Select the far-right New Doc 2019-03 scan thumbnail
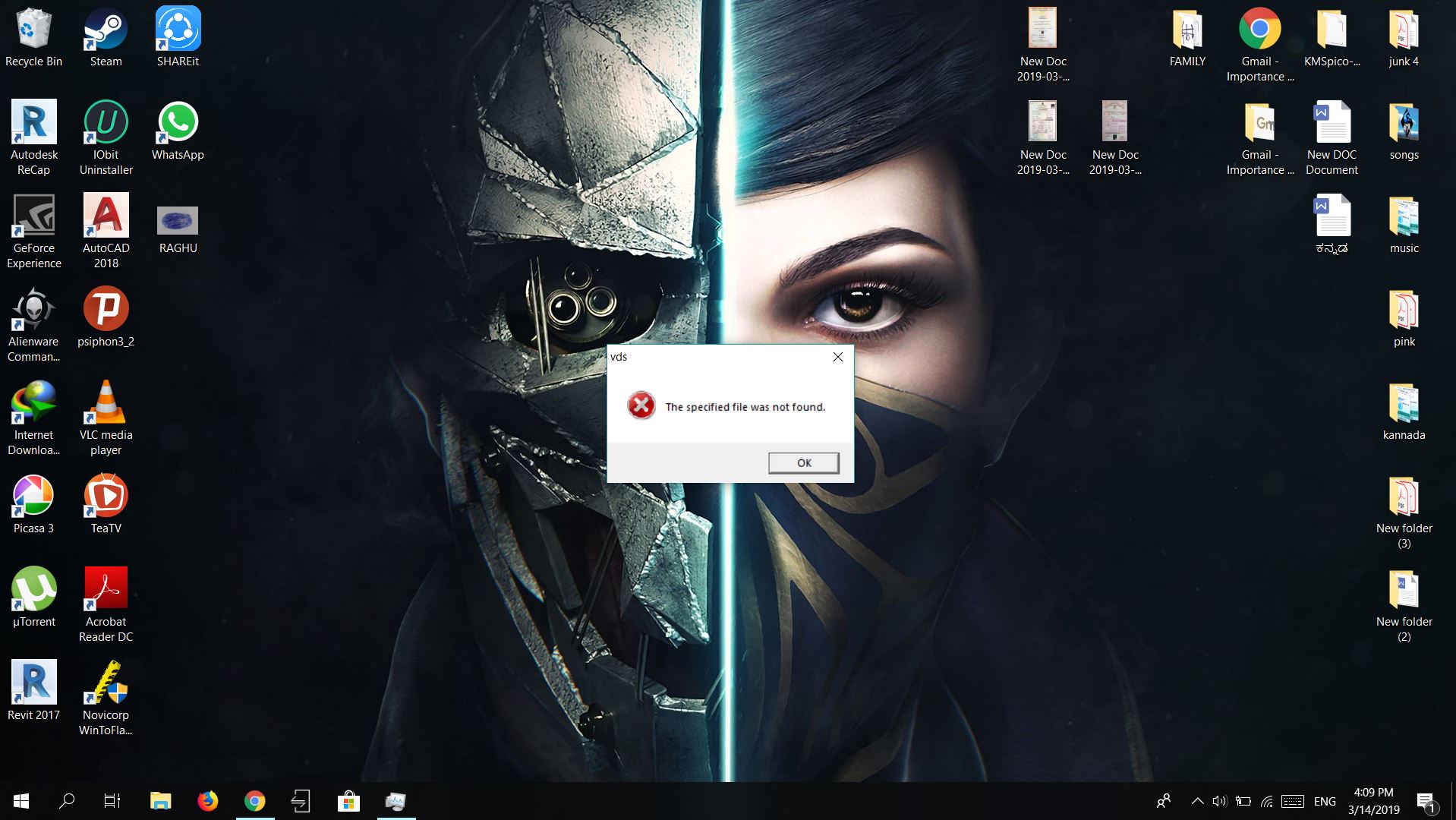This screenshot has height=820, width=1456. click(x=1115, y=138)
